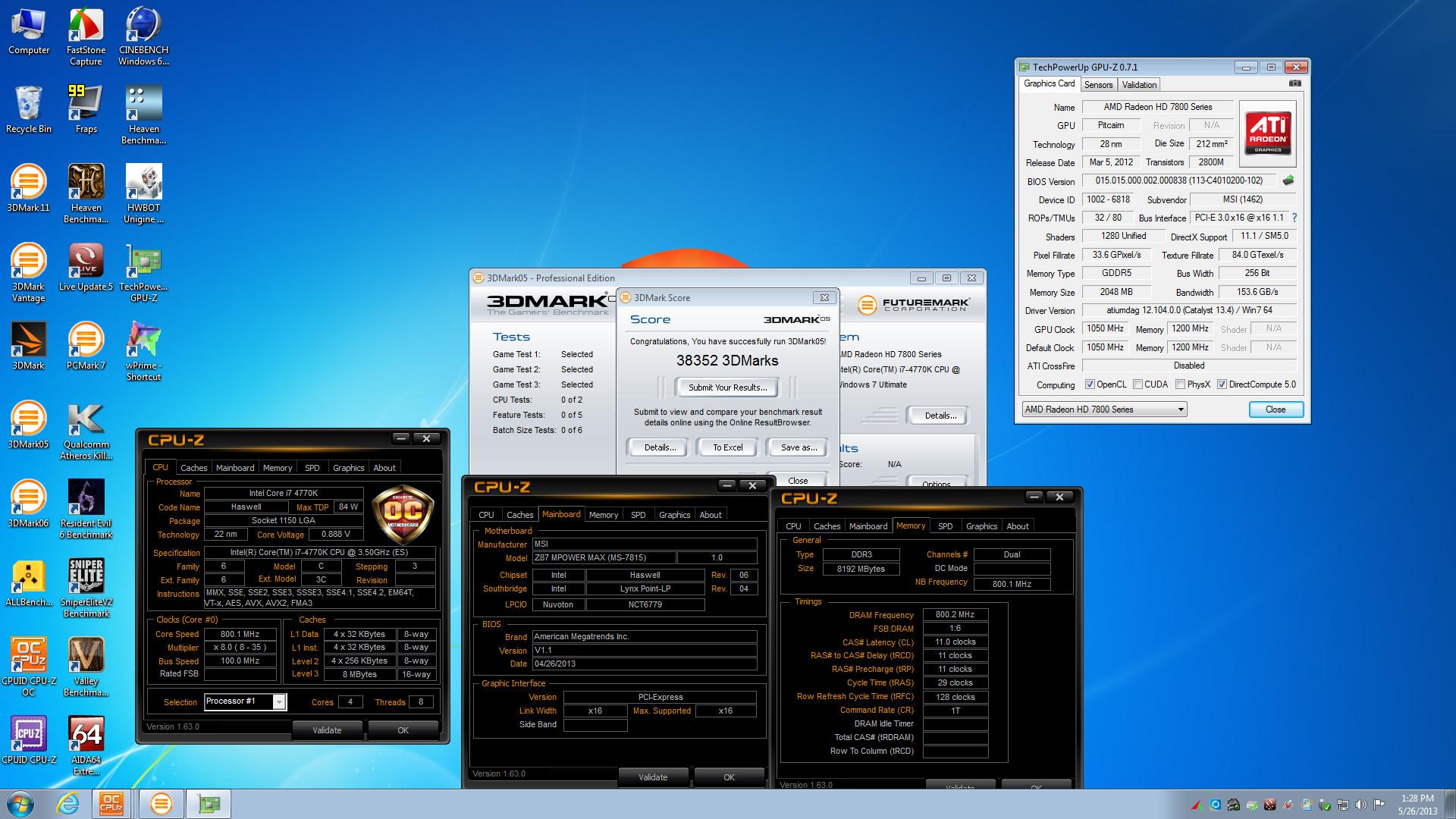Open wPrime shortcut icon
1456x819 pixels.
pyautogui.click(x=143, y=352)
